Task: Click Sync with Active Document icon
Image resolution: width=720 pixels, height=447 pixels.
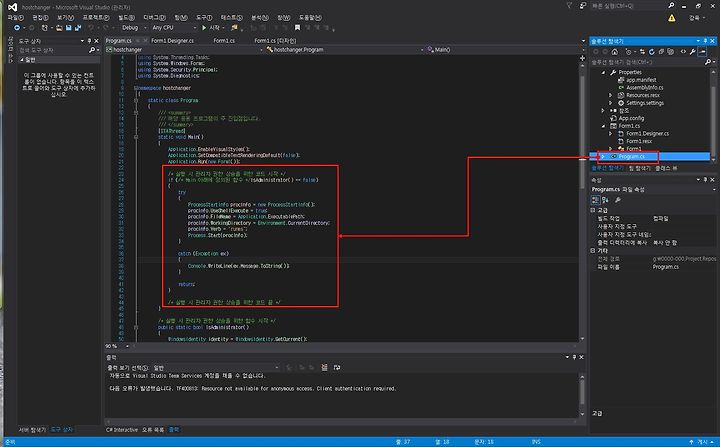Action: click(x=642, y=51)
